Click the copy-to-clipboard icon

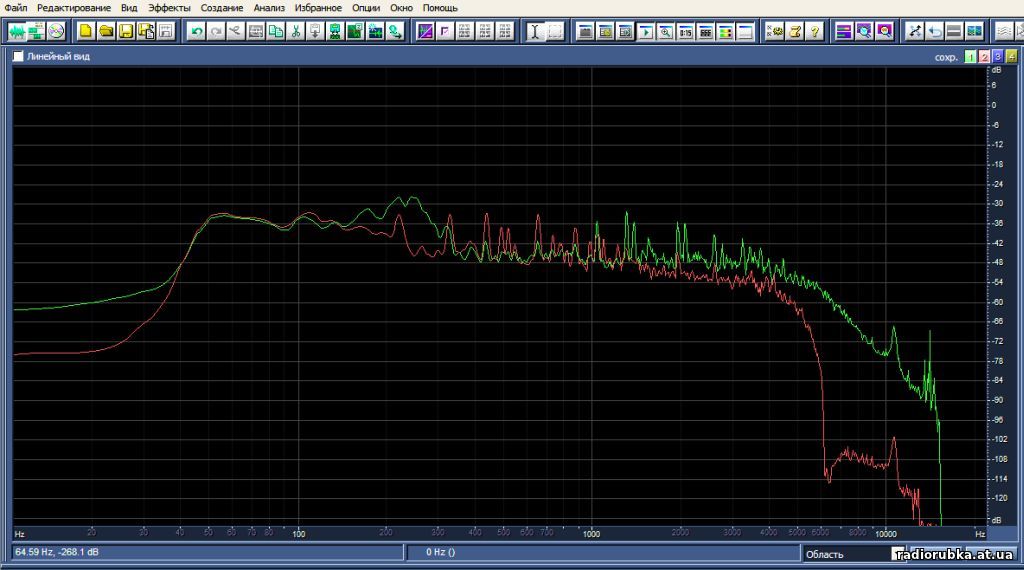click(x=276, y=31)
